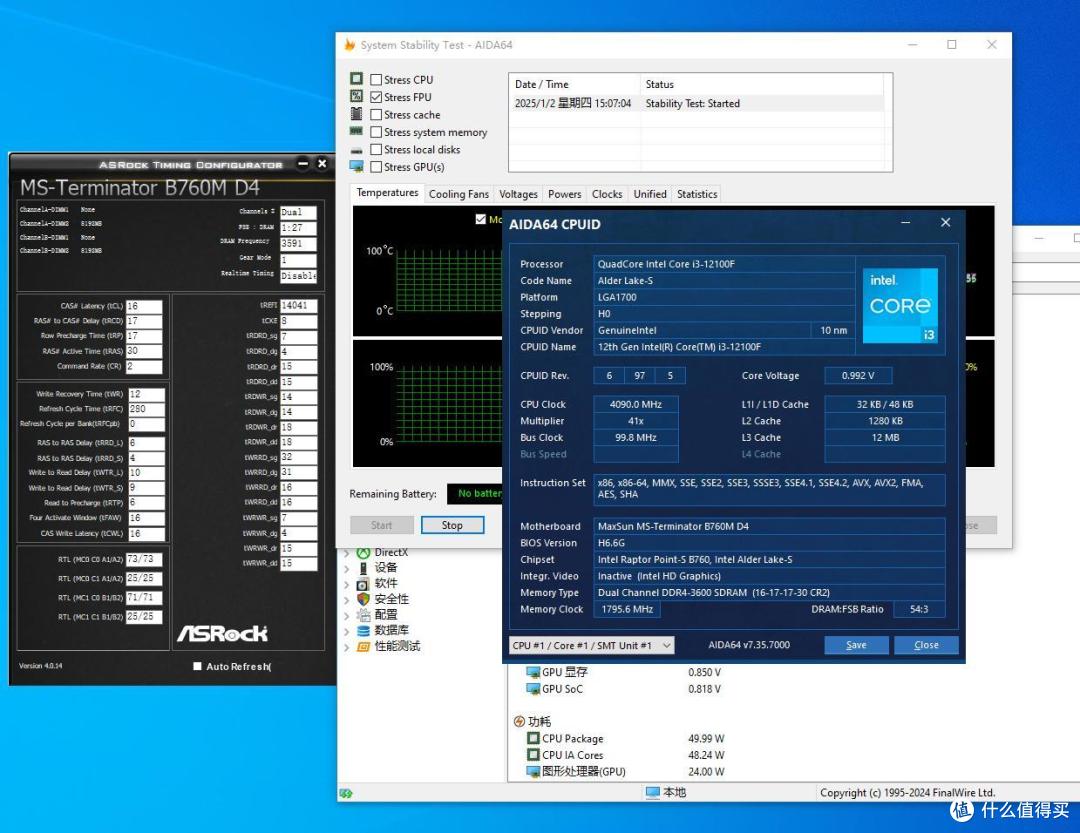Screen dimensions: 1080x833
Task: Expand the 配置 tree node
Action: click(347, 615)
